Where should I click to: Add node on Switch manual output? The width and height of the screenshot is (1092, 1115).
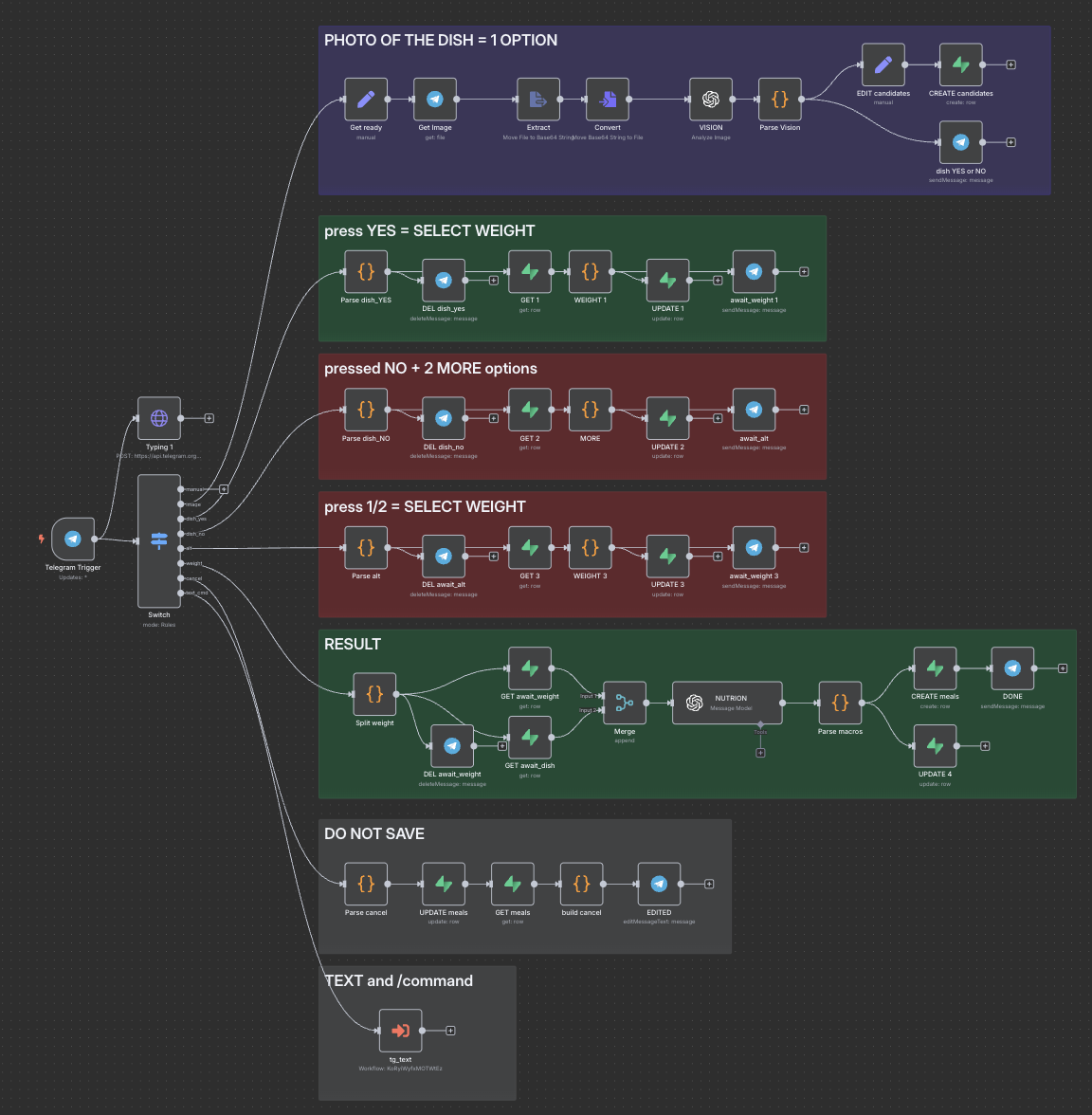[x=224, y=489]
